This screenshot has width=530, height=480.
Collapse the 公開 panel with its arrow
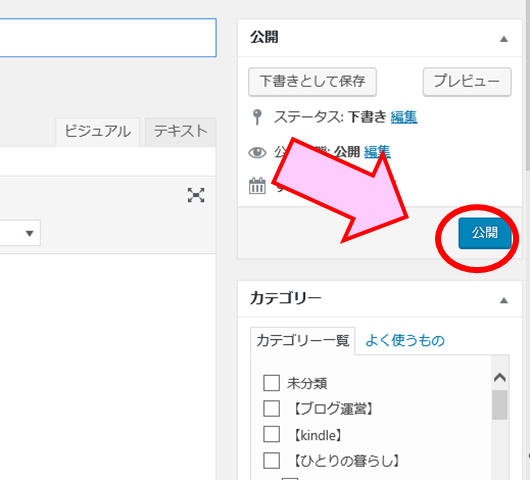[504, 39]
